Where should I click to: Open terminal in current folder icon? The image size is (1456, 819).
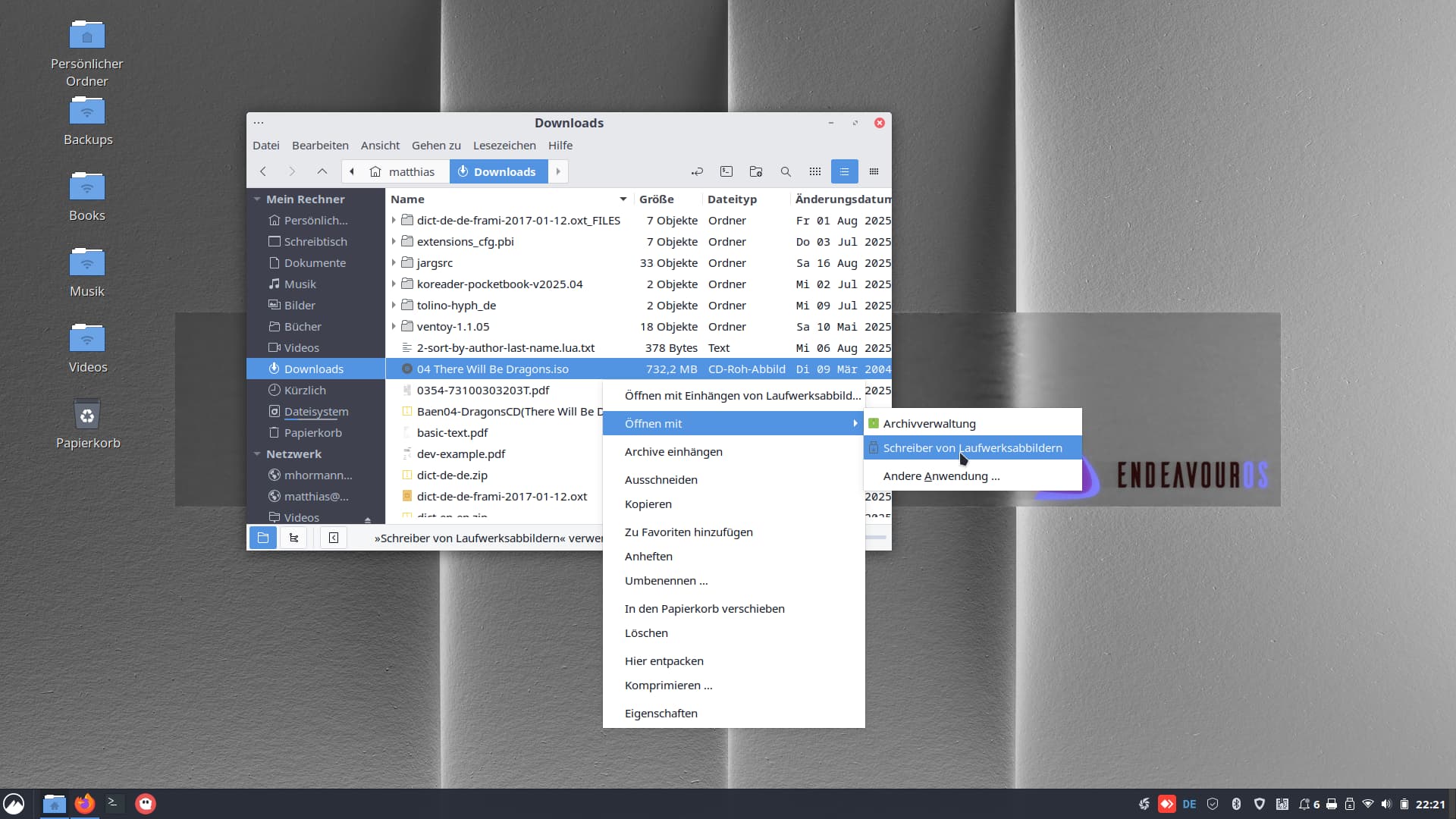(x=726, y=171)
